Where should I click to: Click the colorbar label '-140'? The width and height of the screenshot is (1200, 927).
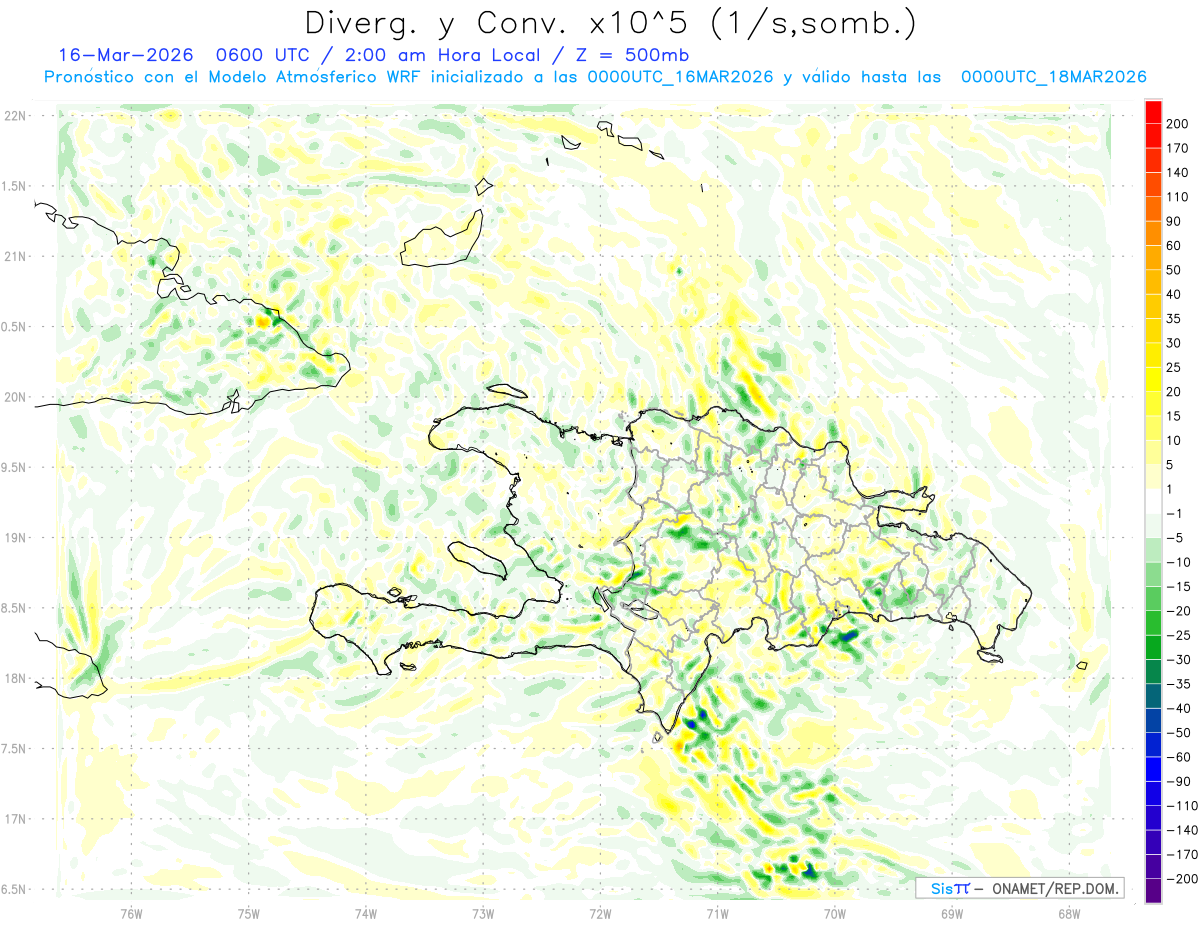[1182, 831]
